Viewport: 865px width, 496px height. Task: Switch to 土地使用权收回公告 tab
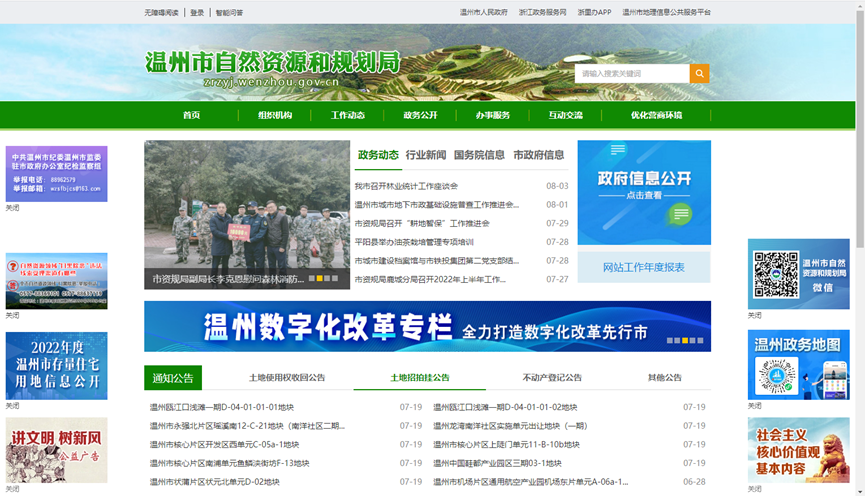tap(287, 378)
